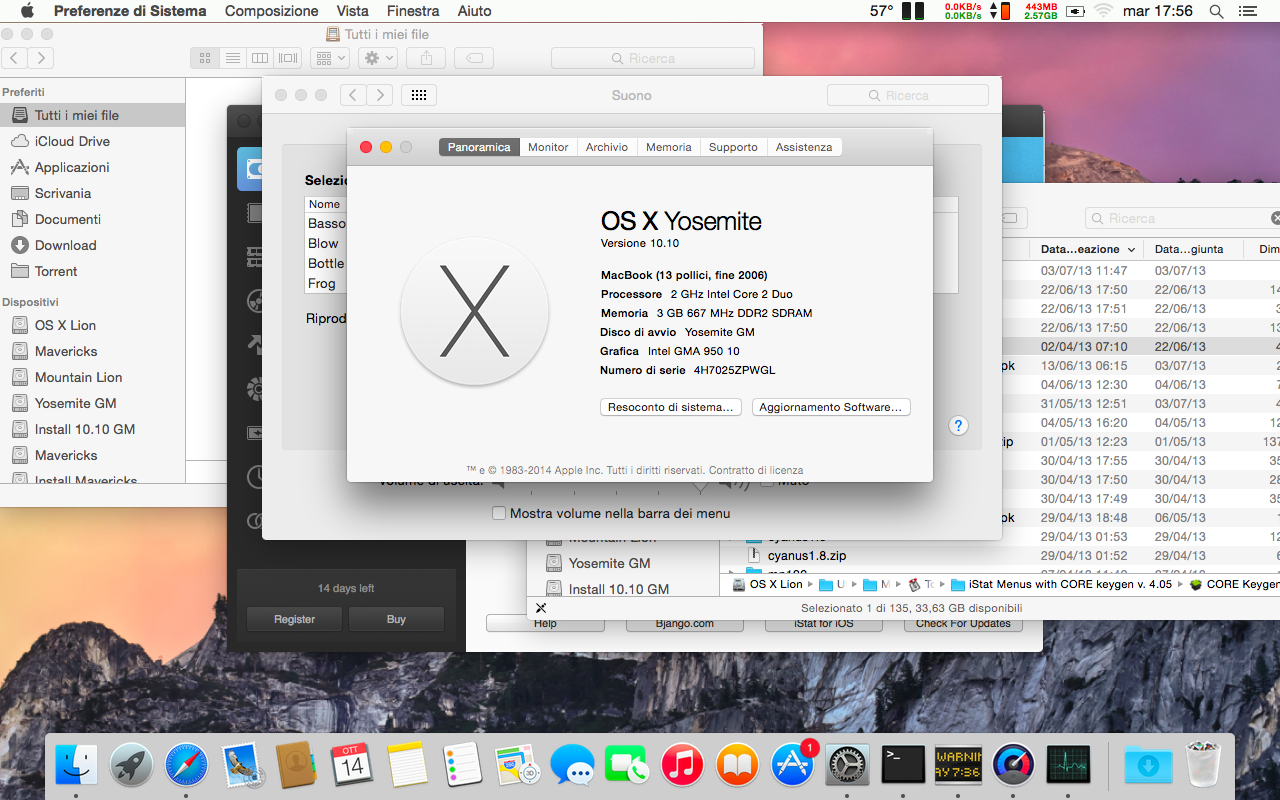Open Vista menu
This screenshot has height=800, width=1280.
tap(353, 11)
